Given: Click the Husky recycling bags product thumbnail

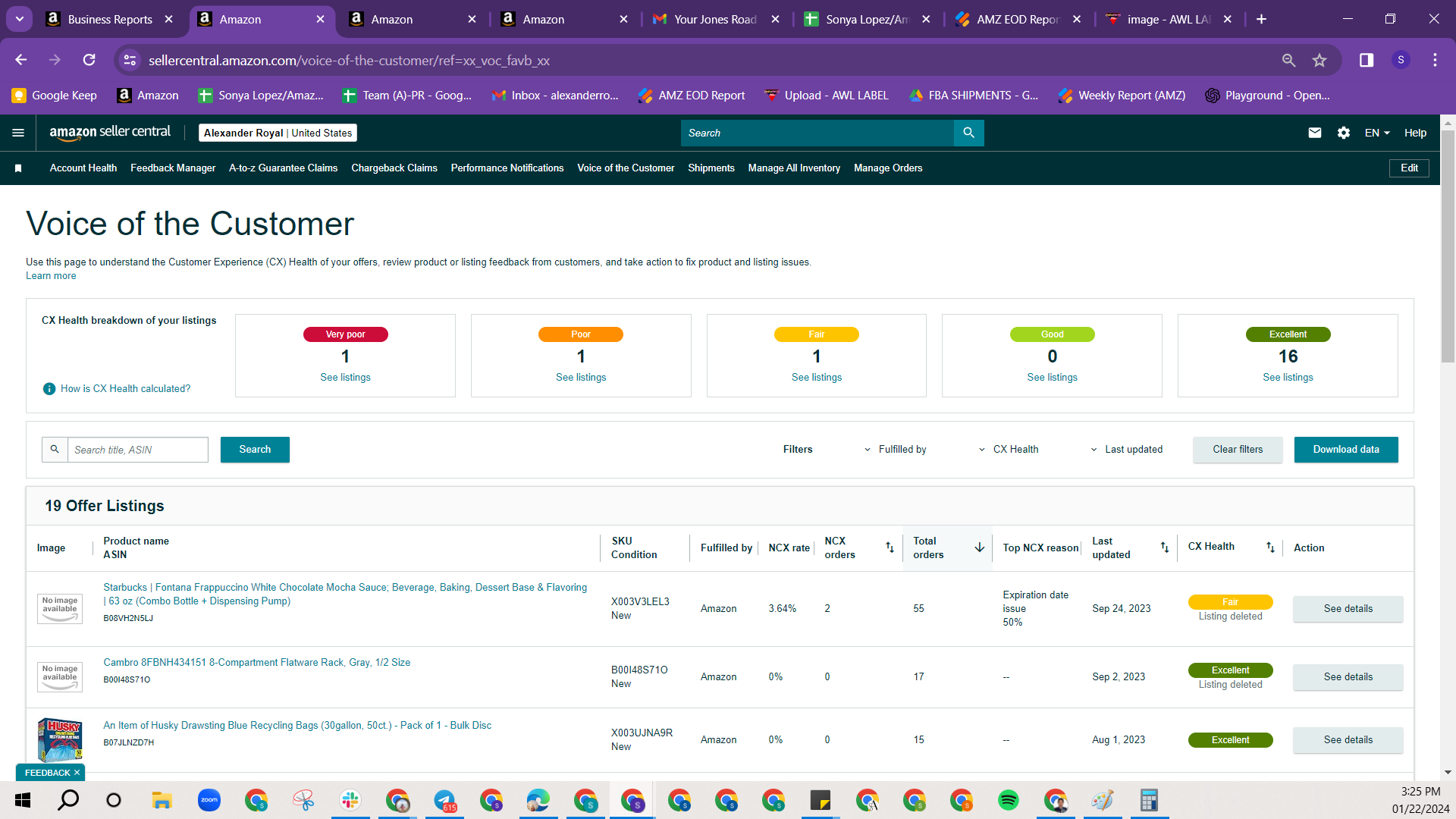Looking at the screenshot, I should click(60, 740).
